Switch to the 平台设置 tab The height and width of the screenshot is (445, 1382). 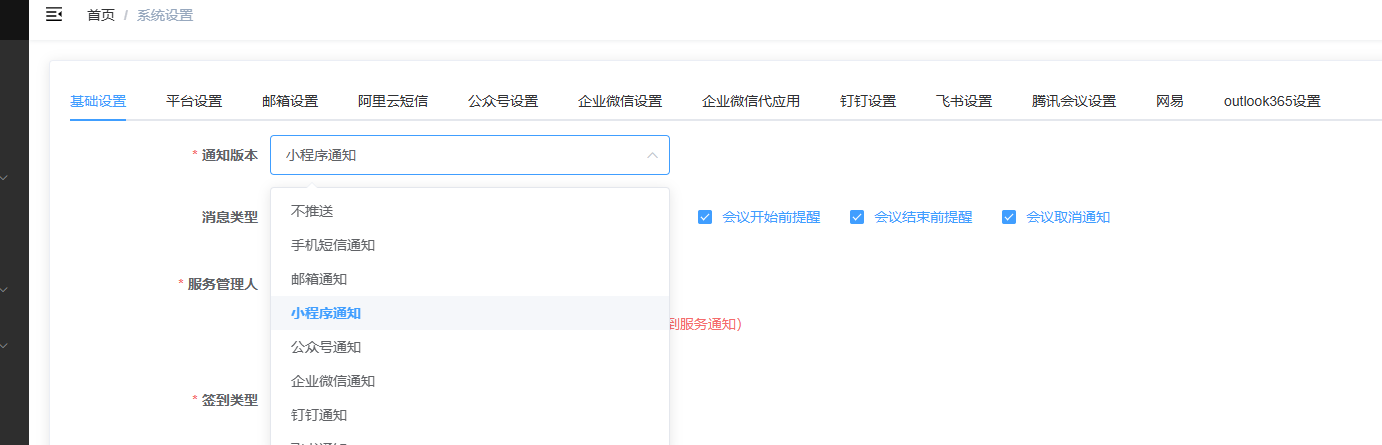[194, 101]
